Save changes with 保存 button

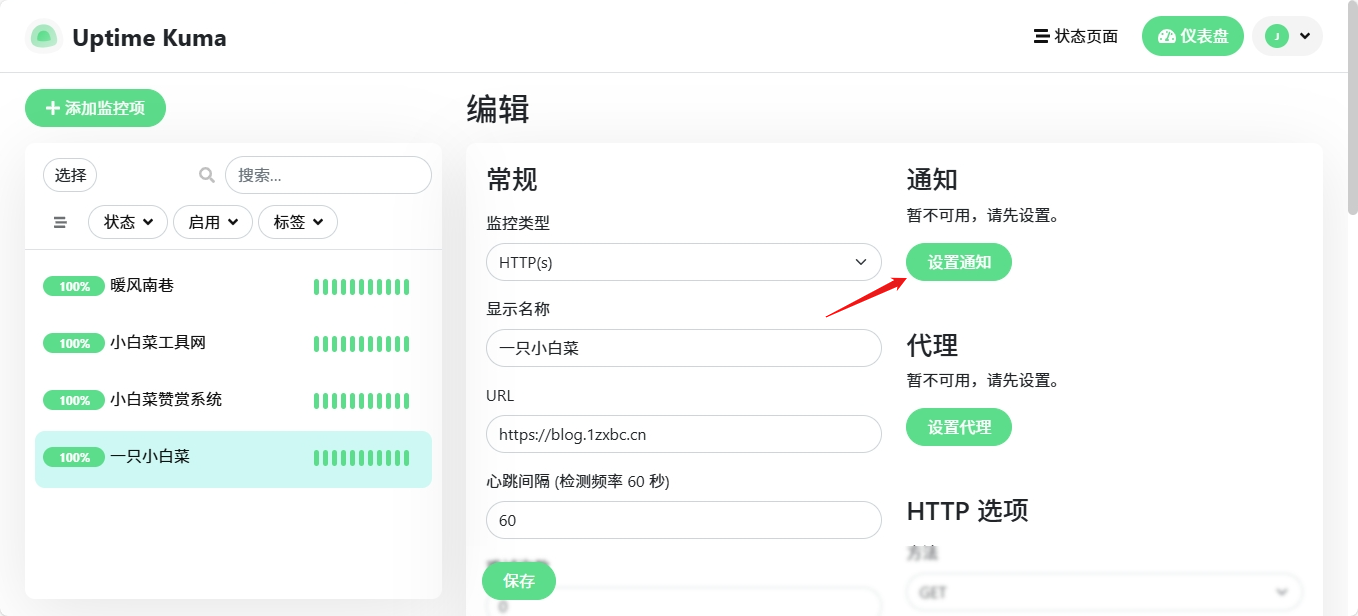pos(518,581)
